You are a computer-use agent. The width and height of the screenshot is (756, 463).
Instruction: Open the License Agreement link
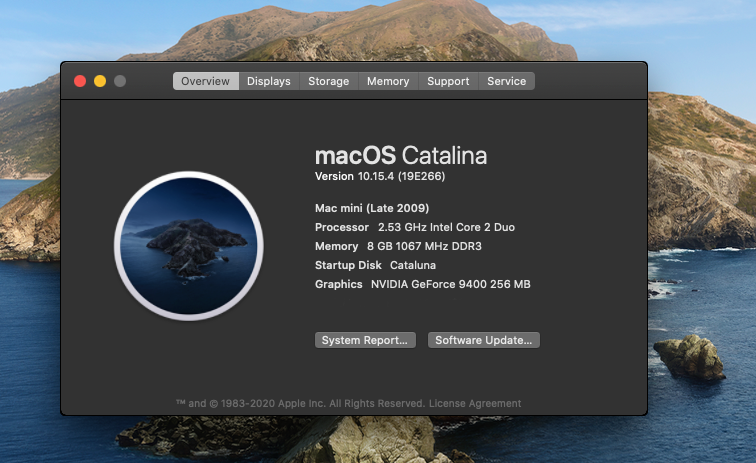point(475,403)
